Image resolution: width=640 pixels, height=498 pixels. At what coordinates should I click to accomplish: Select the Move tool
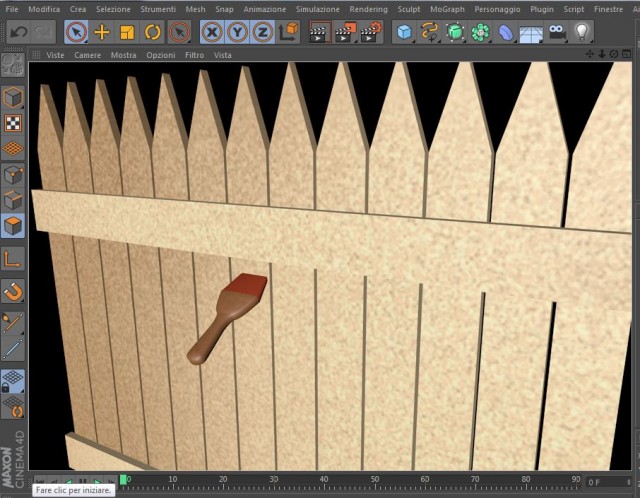click(x=102, y=32)
